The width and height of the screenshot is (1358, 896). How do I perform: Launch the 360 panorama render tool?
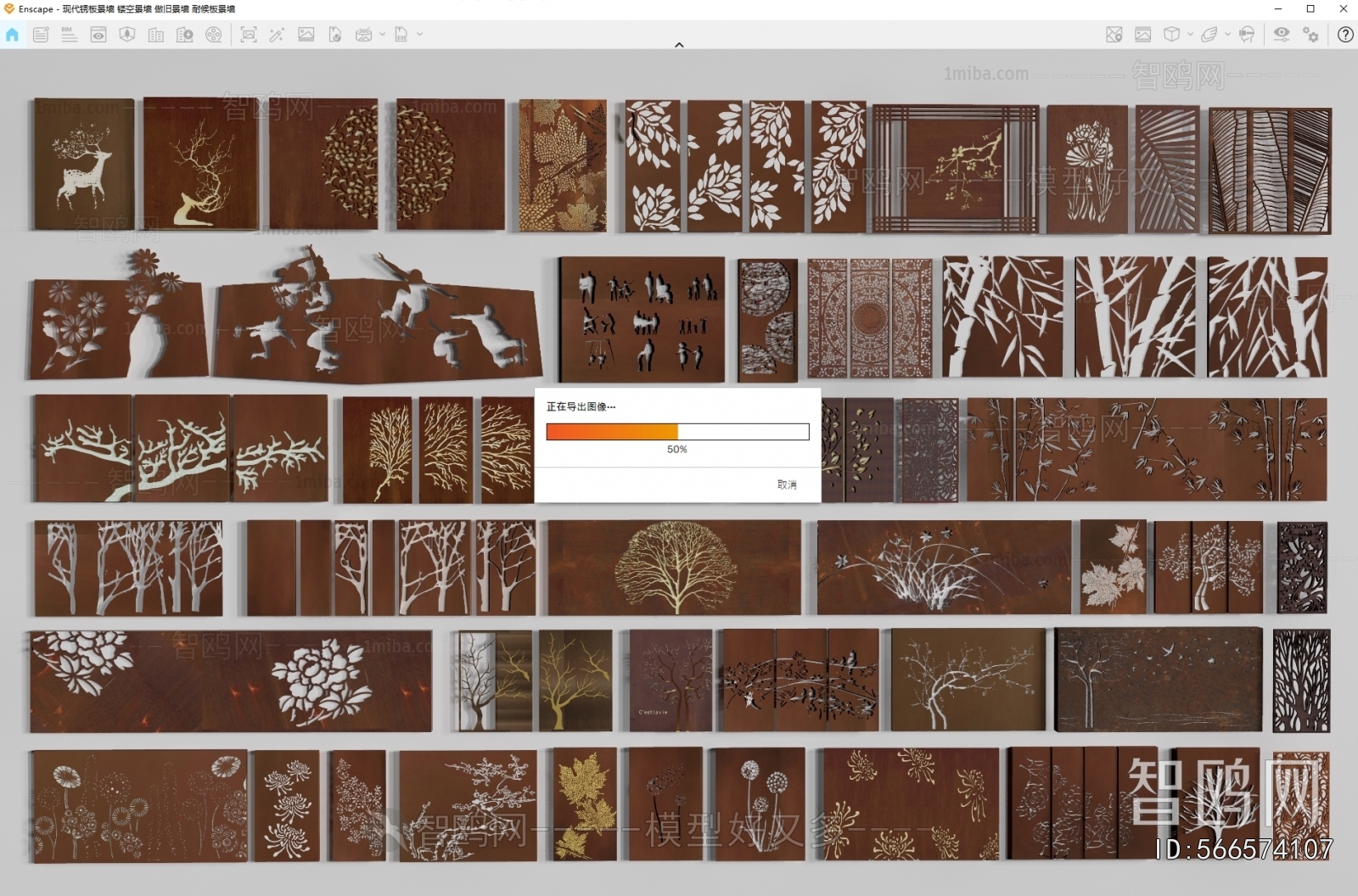click(364, 35)
